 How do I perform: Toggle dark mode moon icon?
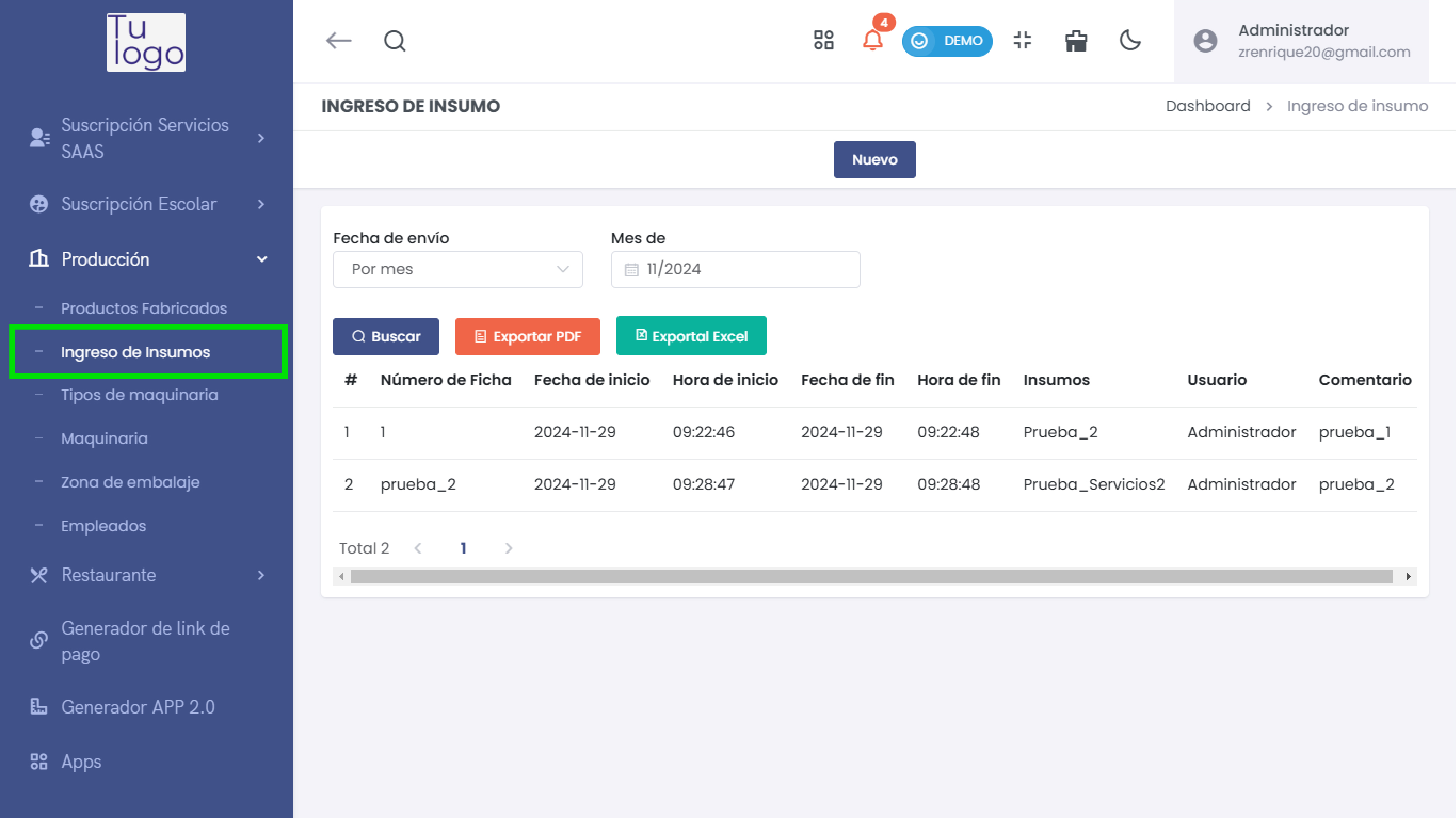tap(1130, 41)
